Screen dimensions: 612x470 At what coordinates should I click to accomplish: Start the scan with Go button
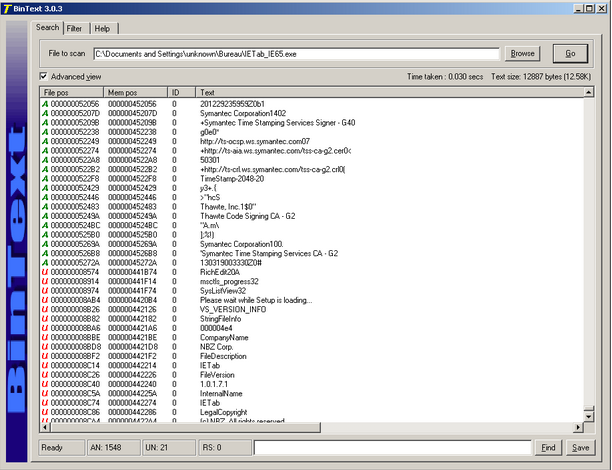click(570, 53)
